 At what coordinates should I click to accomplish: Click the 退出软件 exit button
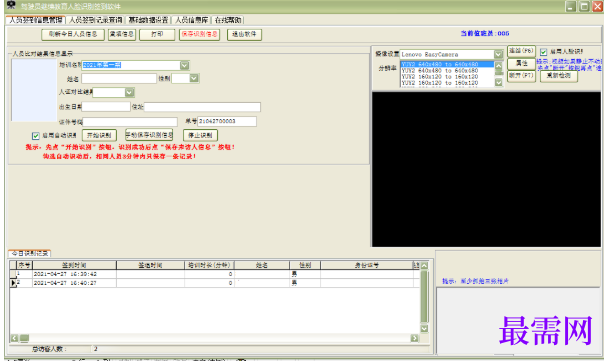[244, 34]
